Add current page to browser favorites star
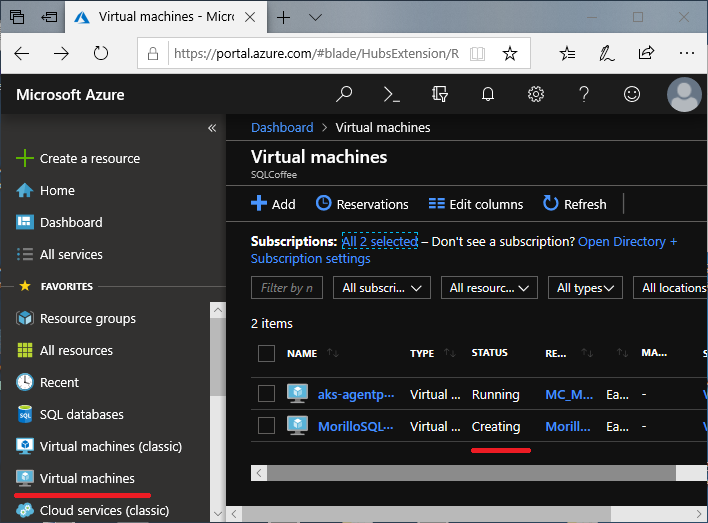 [x=510, y=54]
